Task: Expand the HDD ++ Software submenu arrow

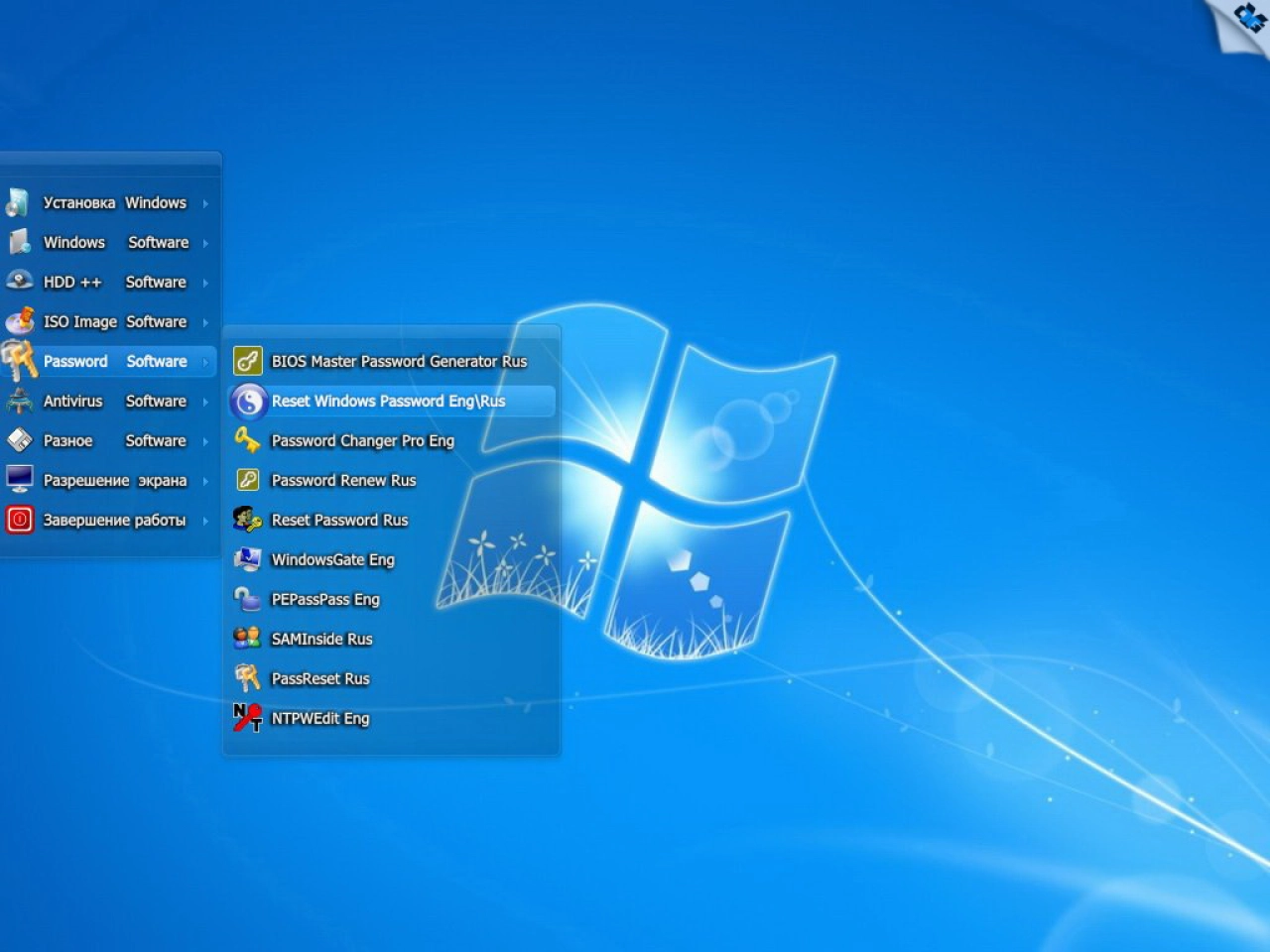Action: (x=205, y=283)
